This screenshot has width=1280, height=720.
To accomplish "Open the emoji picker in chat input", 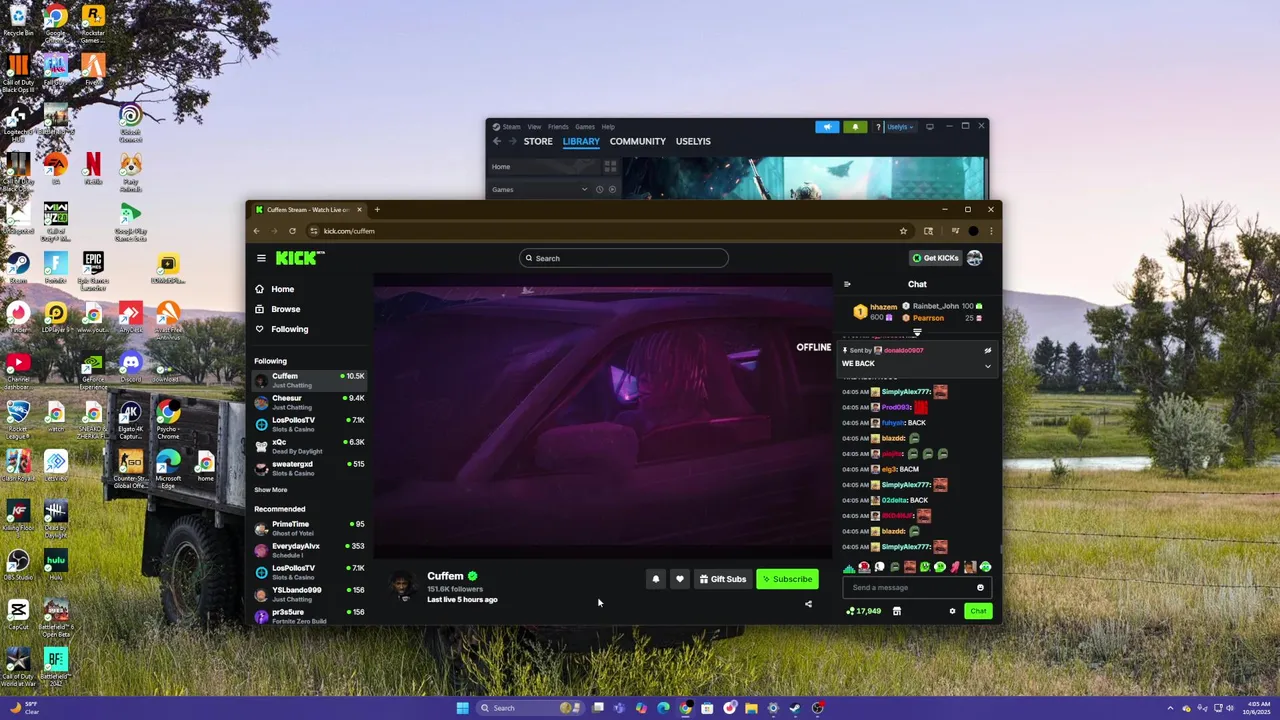I will pyautogui.click(x=980, y=588).
